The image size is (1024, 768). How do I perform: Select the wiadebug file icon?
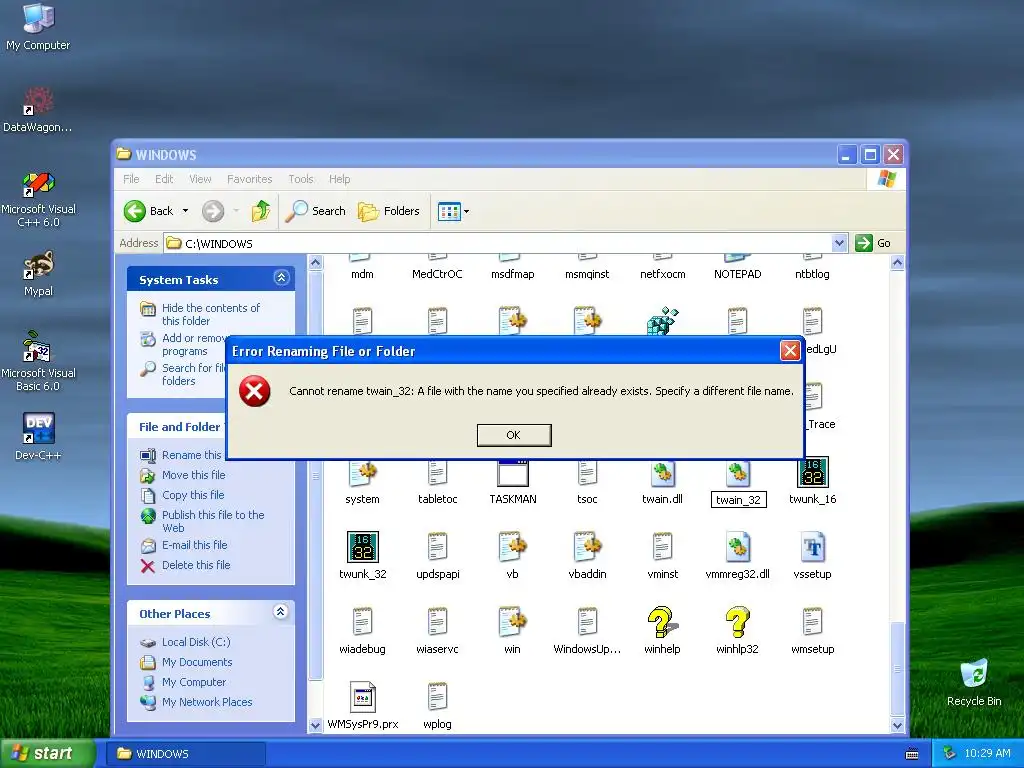[x=362, y=631]
